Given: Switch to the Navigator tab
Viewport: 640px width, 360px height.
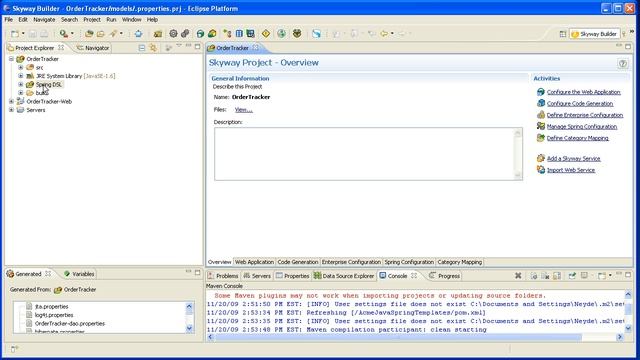Looking at the screenshot, I should [x=93, y=48].
